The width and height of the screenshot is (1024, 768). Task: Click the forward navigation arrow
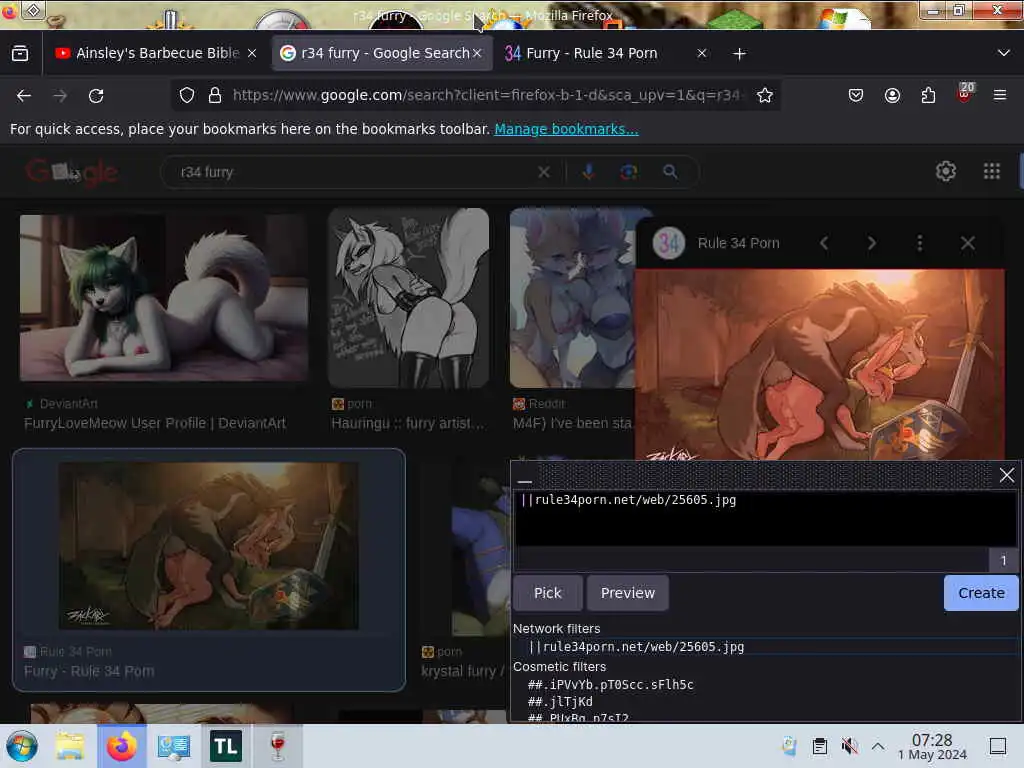pos(60,95)
